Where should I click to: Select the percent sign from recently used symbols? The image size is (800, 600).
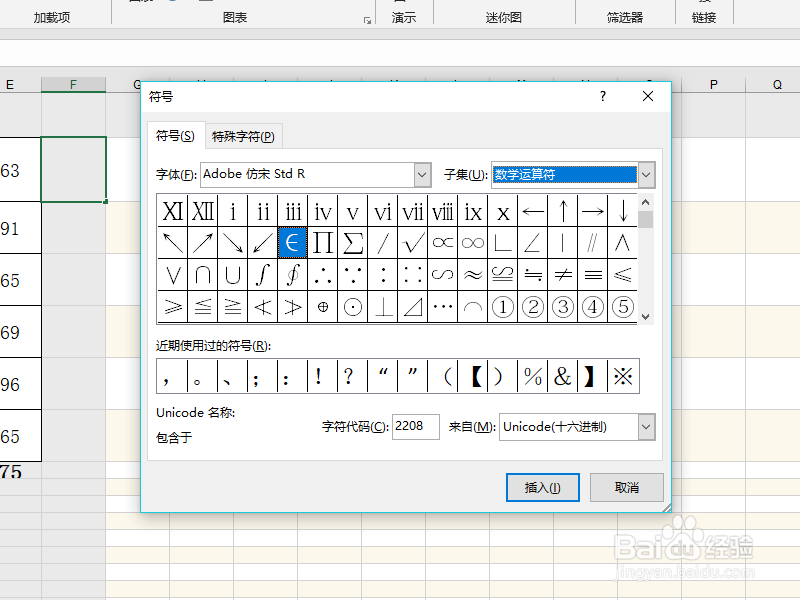tap(532, 375)
